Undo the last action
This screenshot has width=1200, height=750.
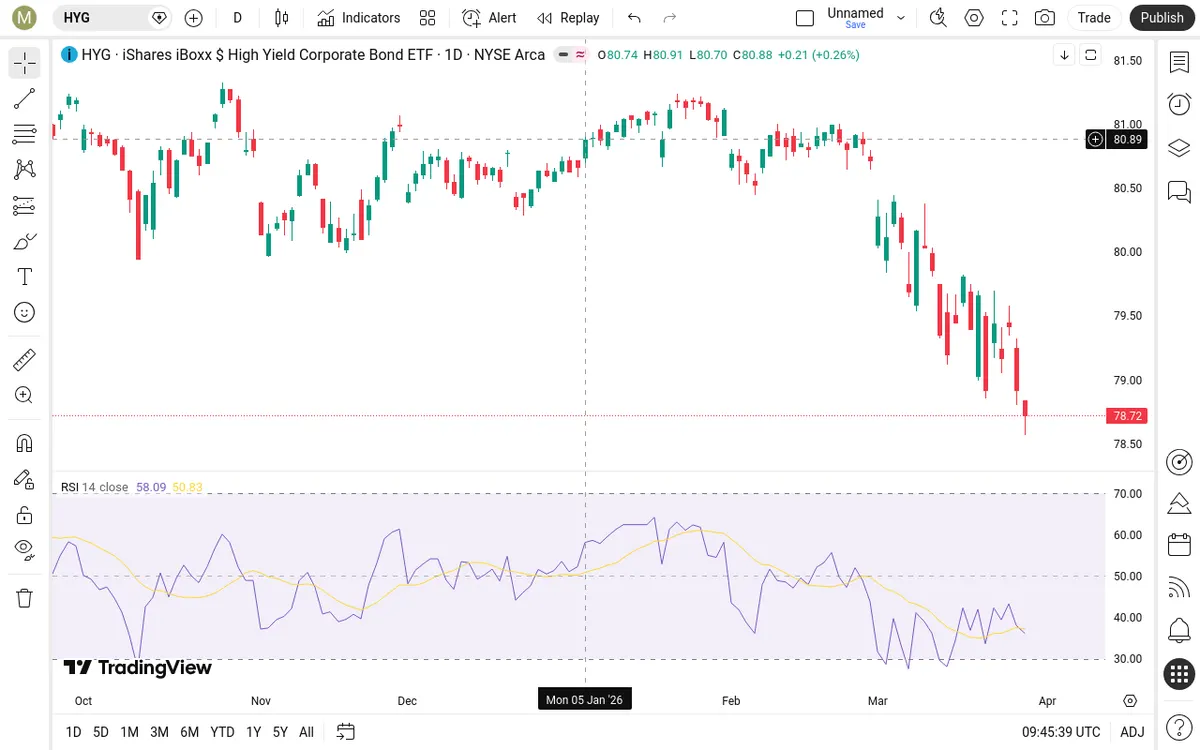coord(634,18)
